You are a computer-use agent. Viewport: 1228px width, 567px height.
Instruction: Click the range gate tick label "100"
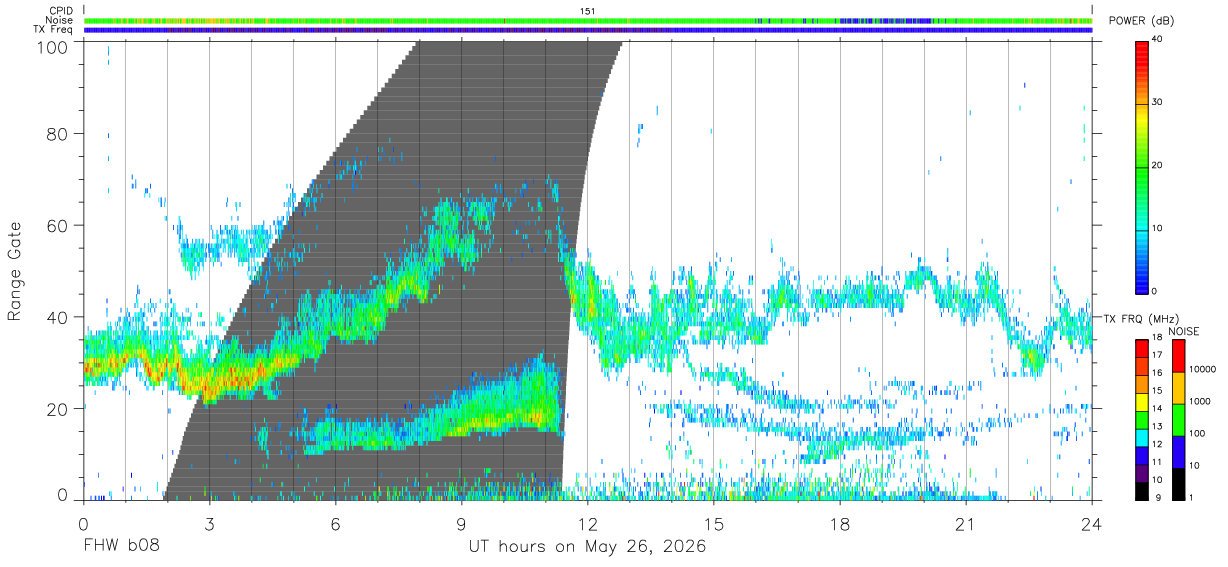click(x=53, y=47)
